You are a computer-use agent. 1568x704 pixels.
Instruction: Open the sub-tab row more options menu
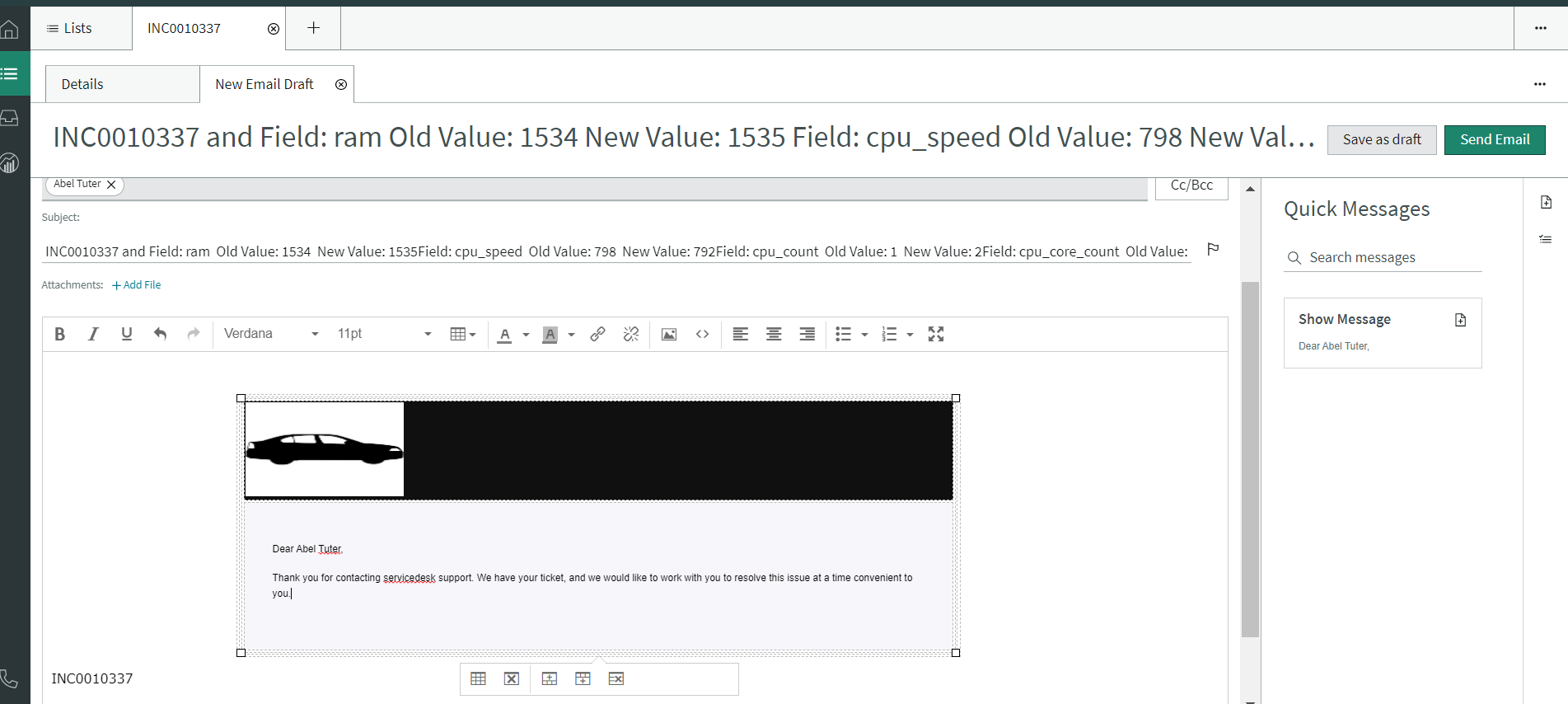click(1540, 84)
